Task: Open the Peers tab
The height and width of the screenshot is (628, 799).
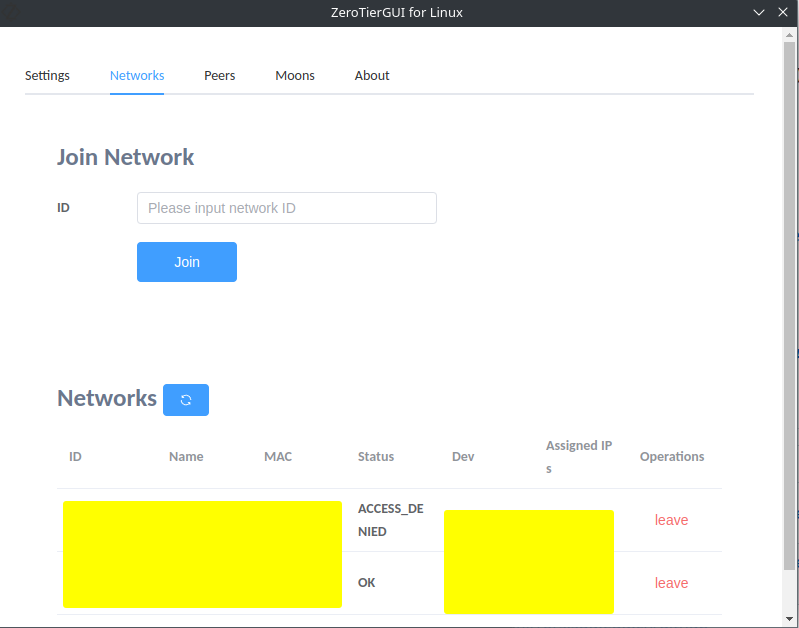Action: [220, 75]
